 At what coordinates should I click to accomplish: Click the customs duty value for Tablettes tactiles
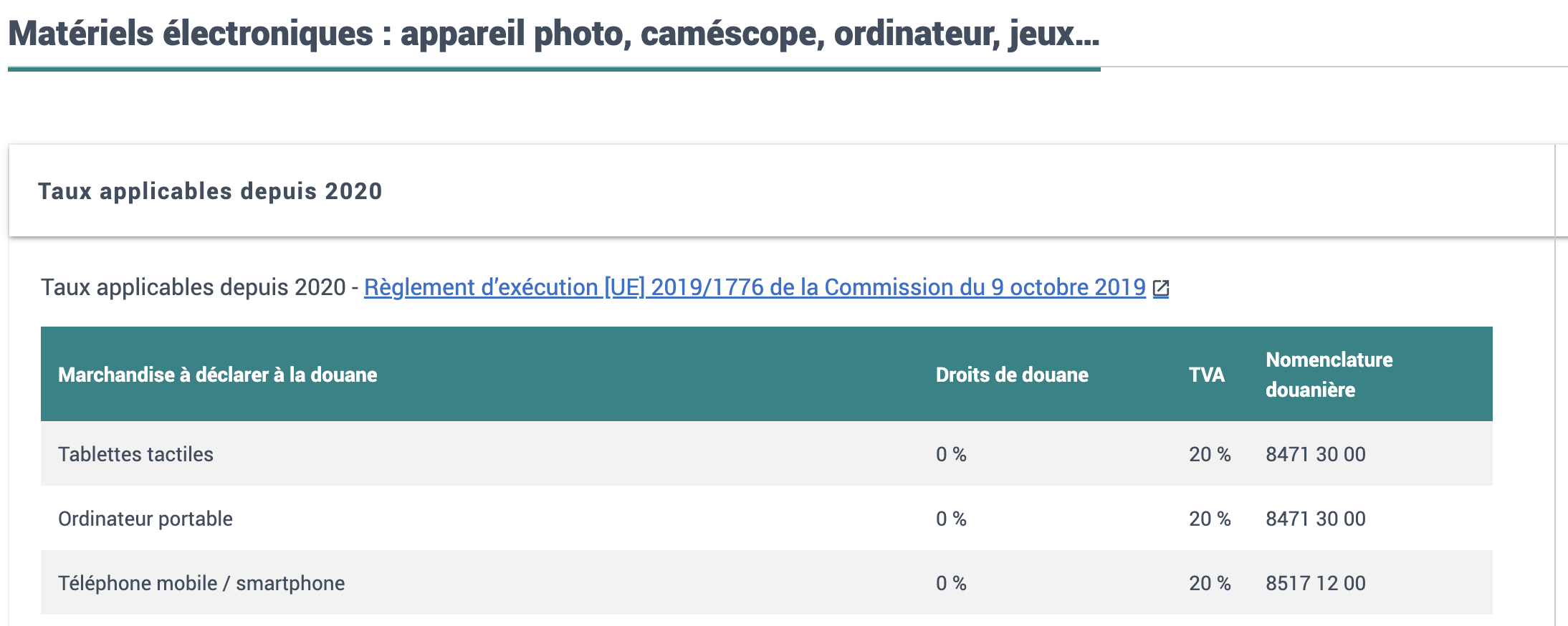click(951, 454)
